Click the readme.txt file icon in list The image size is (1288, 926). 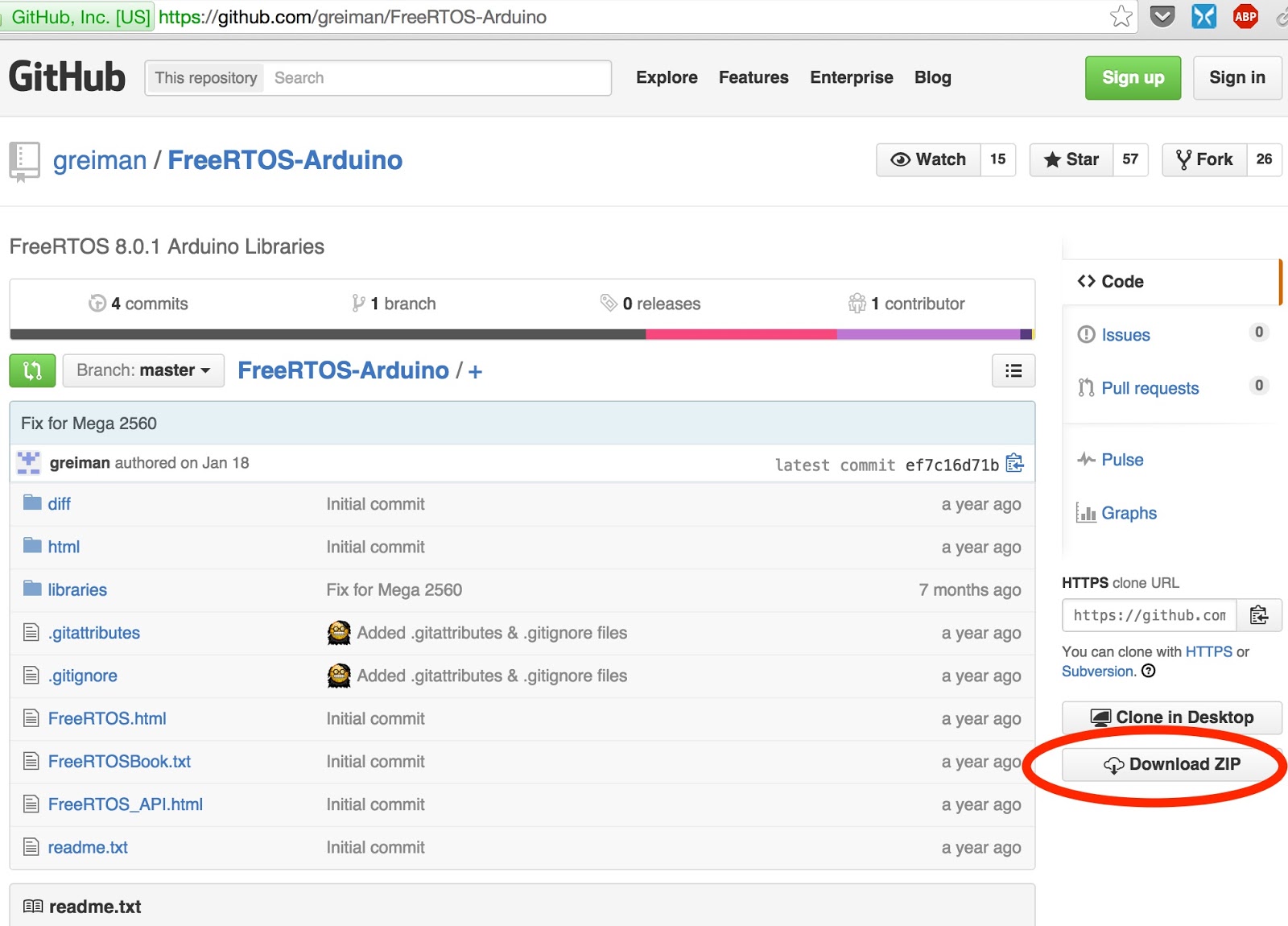click(x=31, y=846)
